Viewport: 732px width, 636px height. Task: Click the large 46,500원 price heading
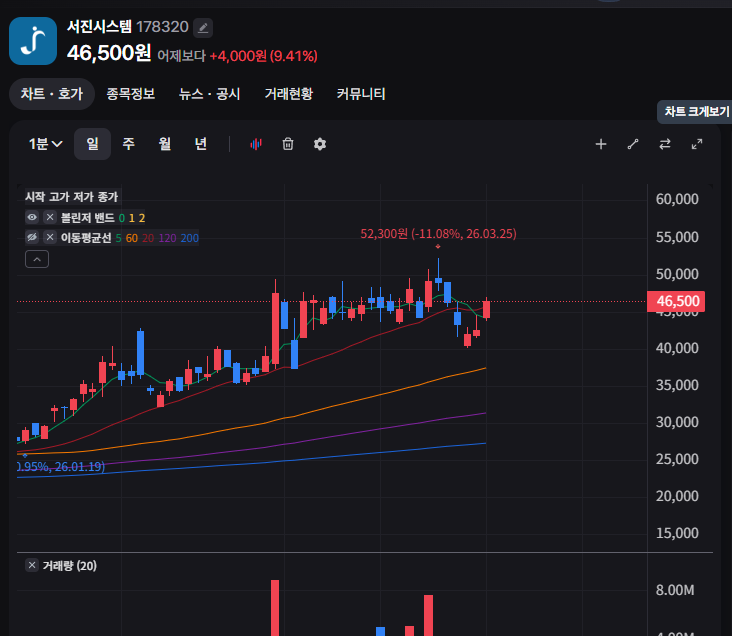click(109, 53)
